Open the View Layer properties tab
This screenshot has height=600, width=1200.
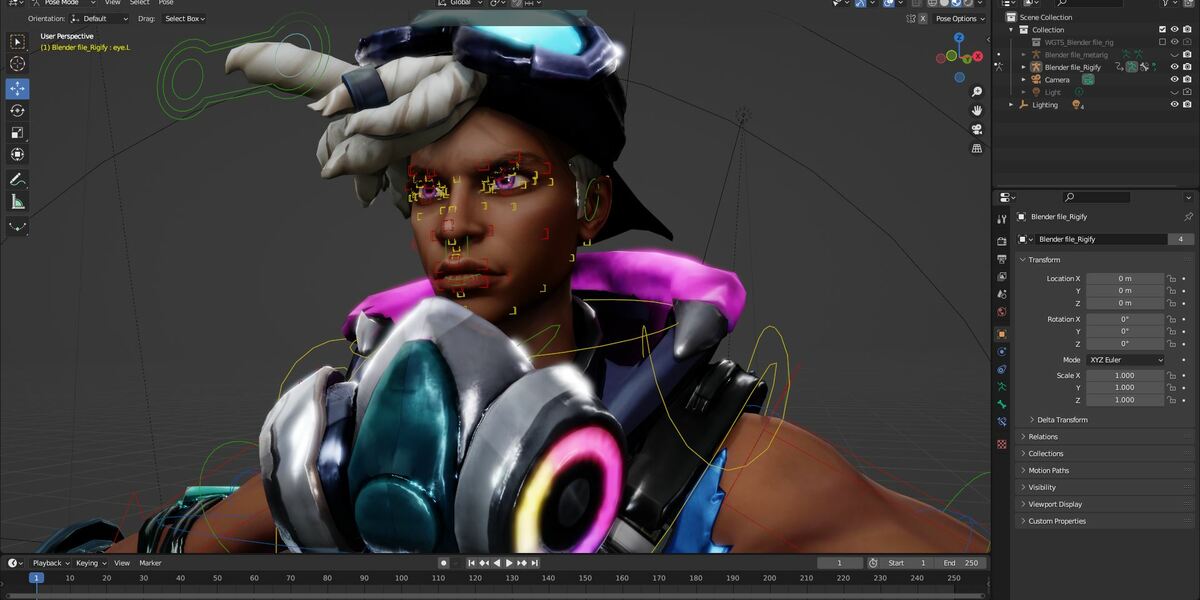click(1002, 277)
